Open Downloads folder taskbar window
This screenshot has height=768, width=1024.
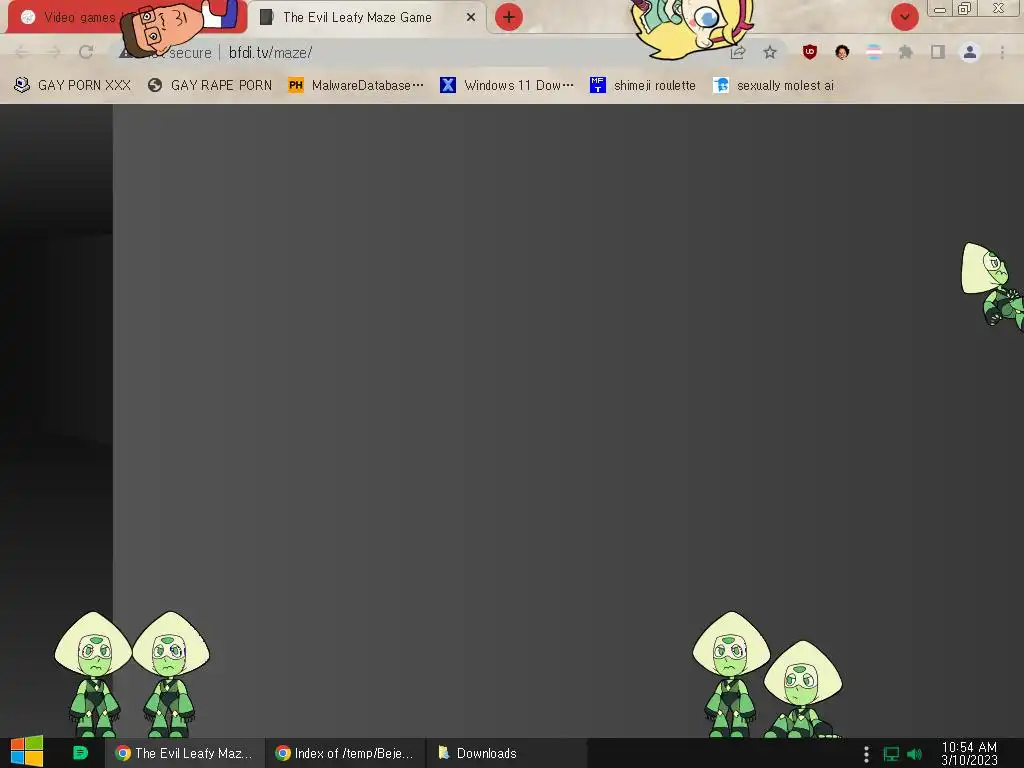(x=505, y=753)
